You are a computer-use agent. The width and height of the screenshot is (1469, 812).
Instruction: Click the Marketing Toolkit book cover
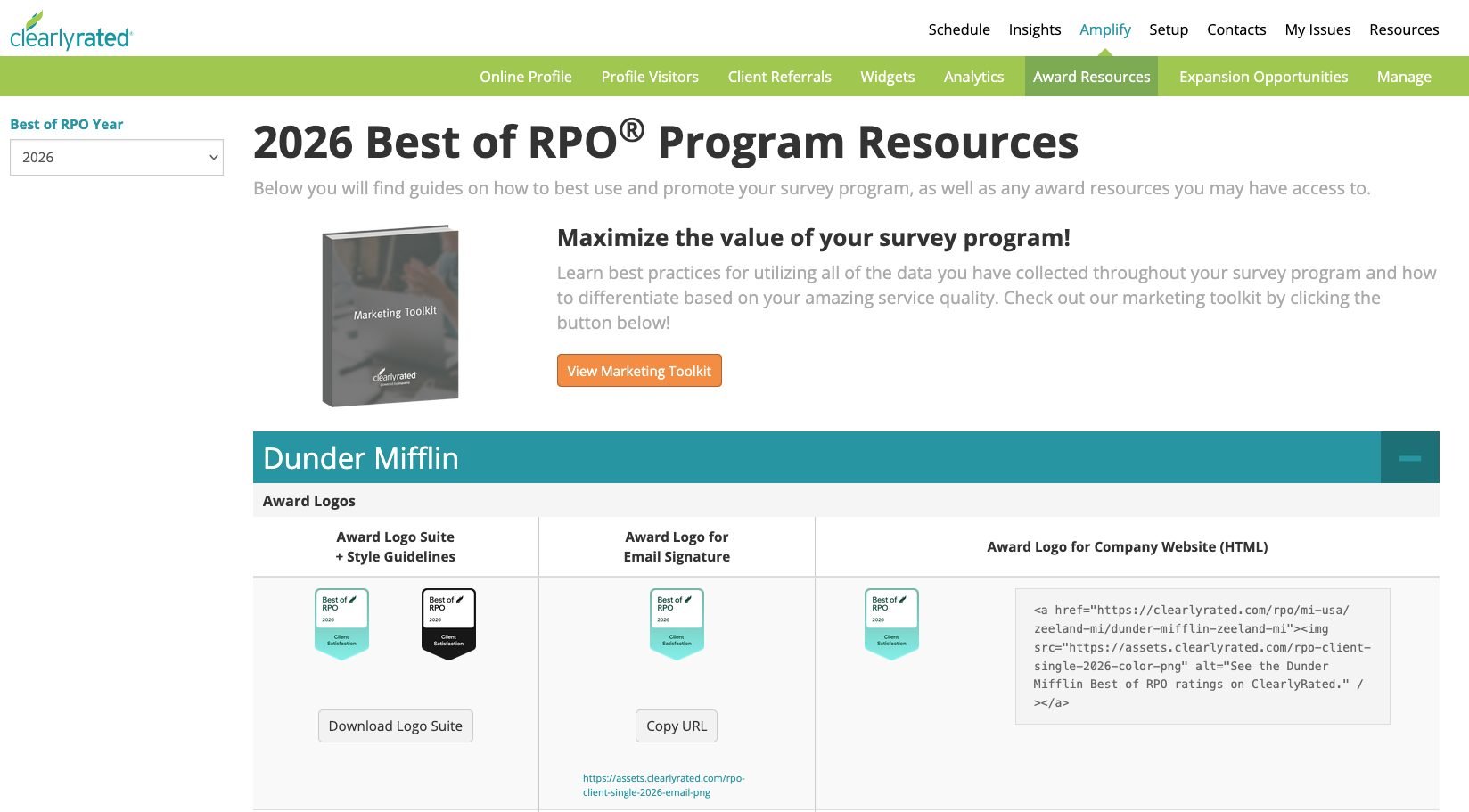[x=390, y=316]
